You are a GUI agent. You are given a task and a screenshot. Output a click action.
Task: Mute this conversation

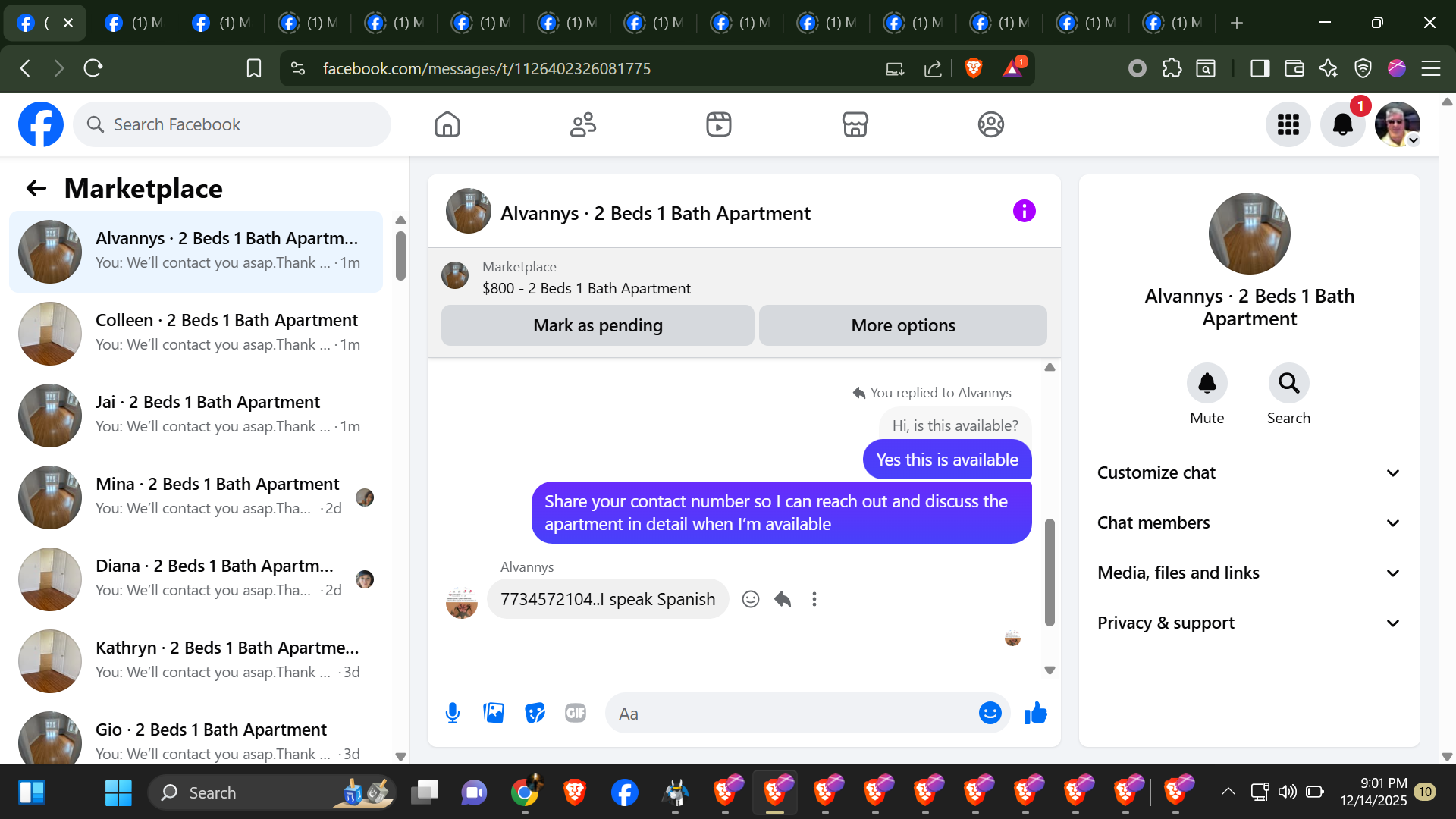pyautogui.click(x=1207, y=384)
